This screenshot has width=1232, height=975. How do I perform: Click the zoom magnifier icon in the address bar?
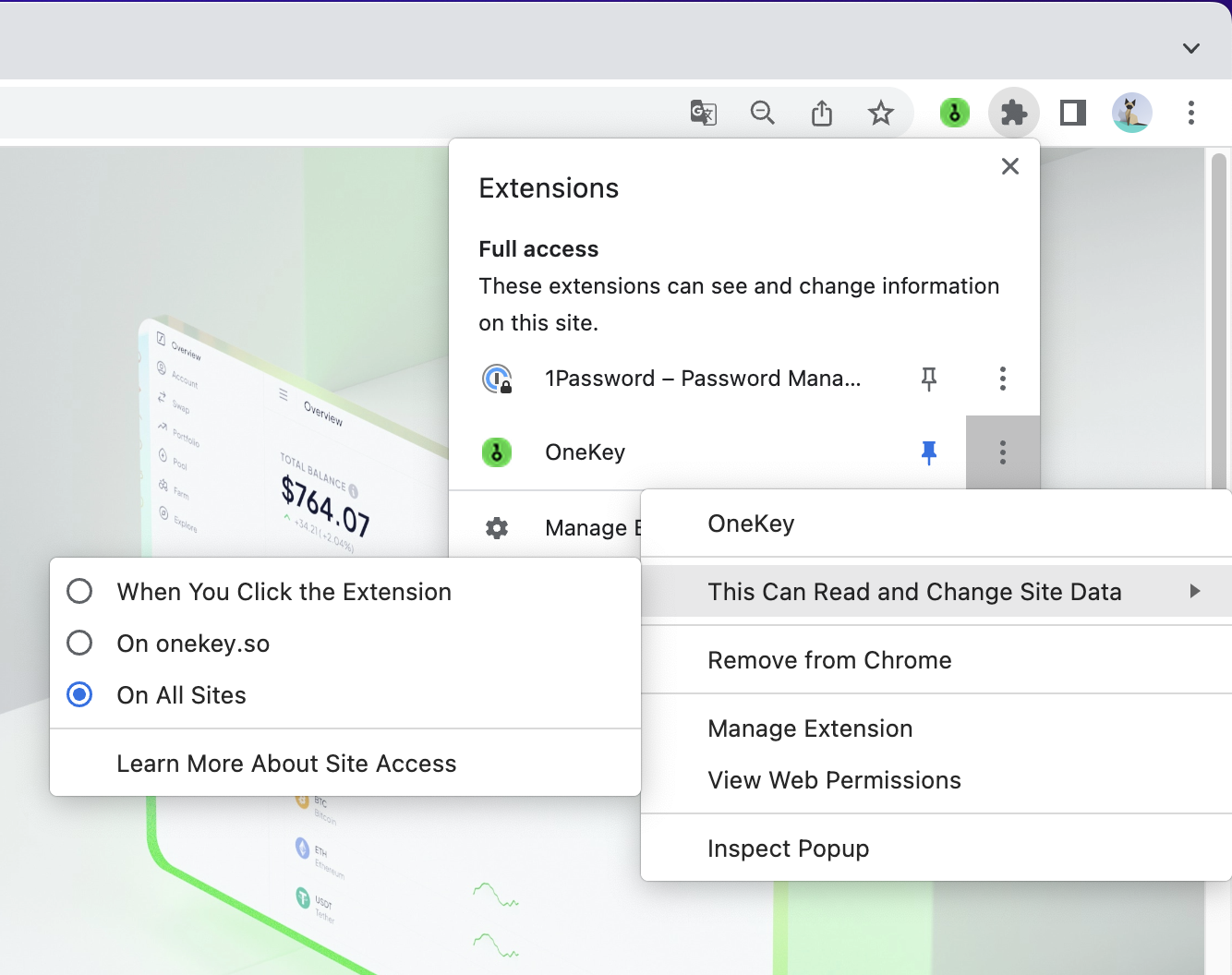[x=763, y=113]
